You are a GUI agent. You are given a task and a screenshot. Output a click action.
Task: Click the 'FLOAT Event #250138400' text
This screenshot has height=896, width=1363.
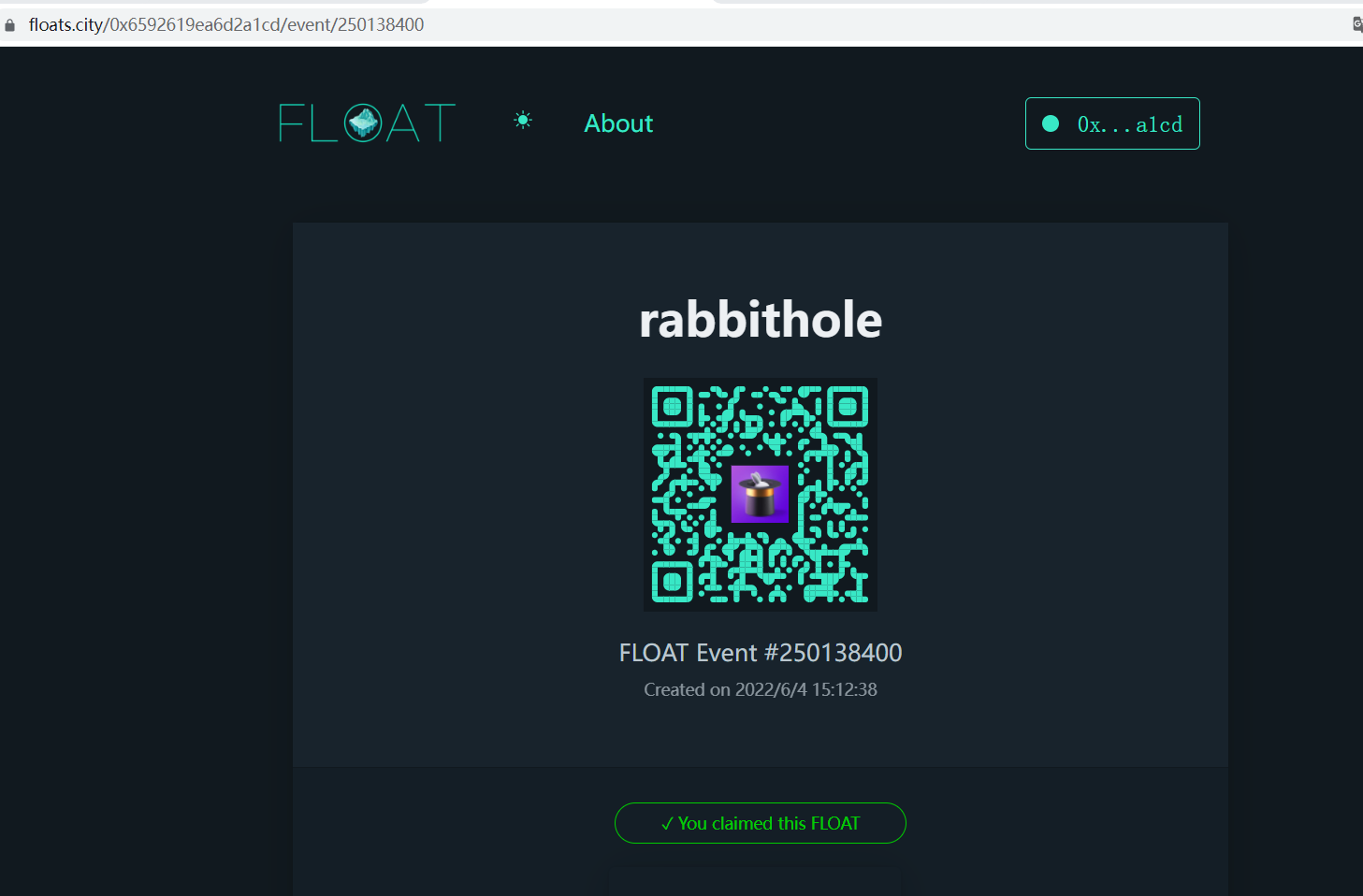[760, 653]
